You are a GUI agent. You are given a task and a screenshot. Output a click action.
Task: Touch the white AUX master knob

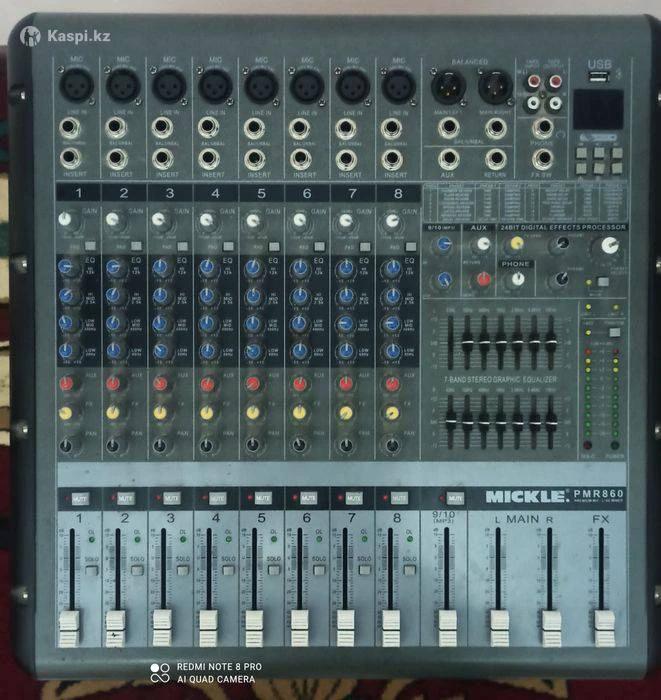tap(483, 244)
